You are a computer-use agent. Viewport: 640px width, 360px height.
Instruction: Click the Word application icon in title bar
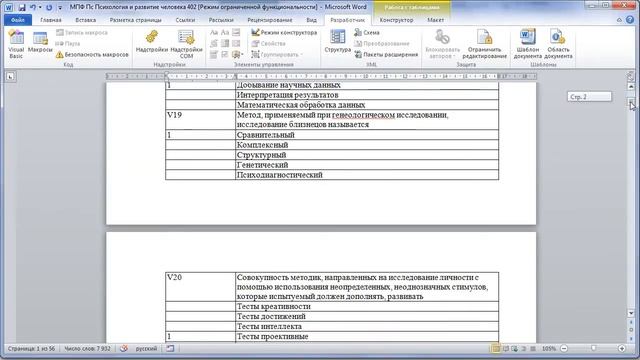click(x=8, y=7)
